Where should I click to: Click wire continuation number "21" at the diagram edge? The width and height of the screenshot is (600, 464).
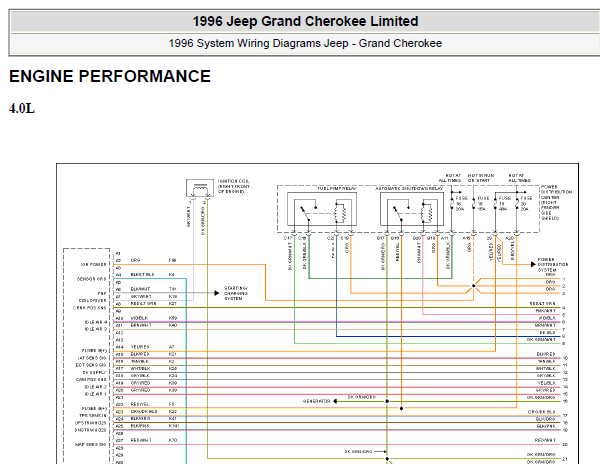(x=565, y=459)
